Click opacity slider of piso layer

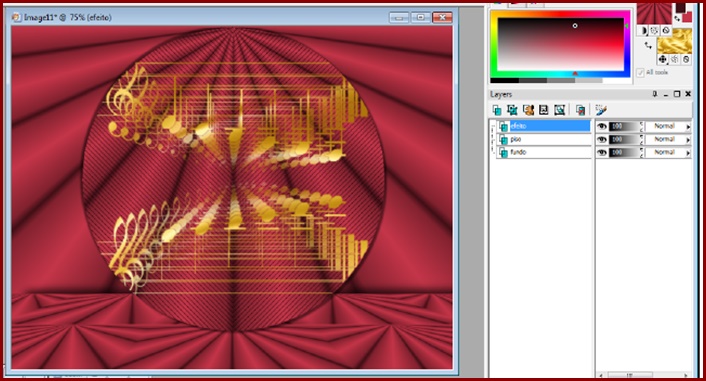pos(625,140)
